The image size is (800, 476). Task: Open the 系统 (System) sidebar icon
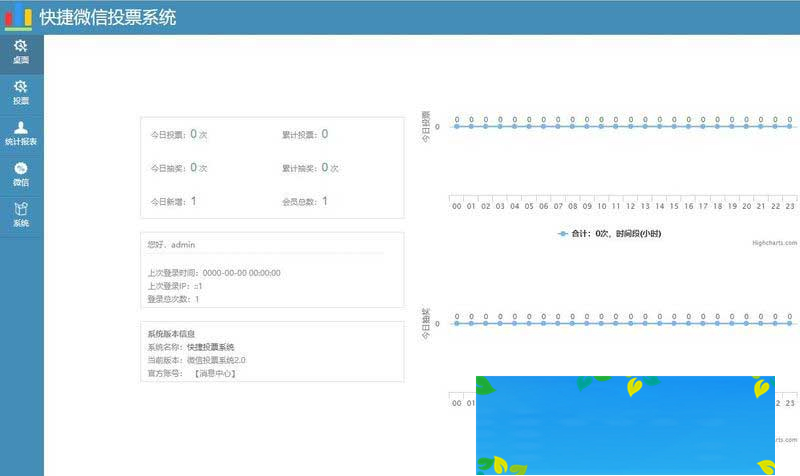(x=21, y=215)
